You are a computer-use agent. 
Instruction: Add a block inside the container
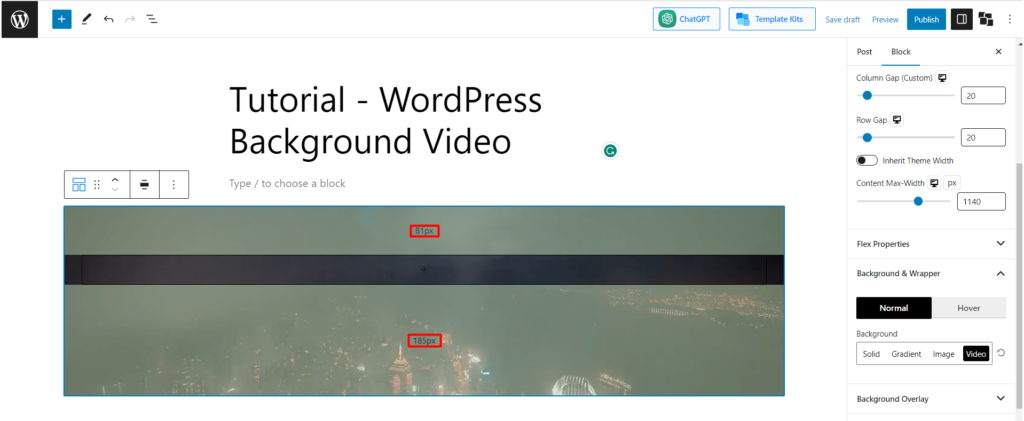[424, 270]
